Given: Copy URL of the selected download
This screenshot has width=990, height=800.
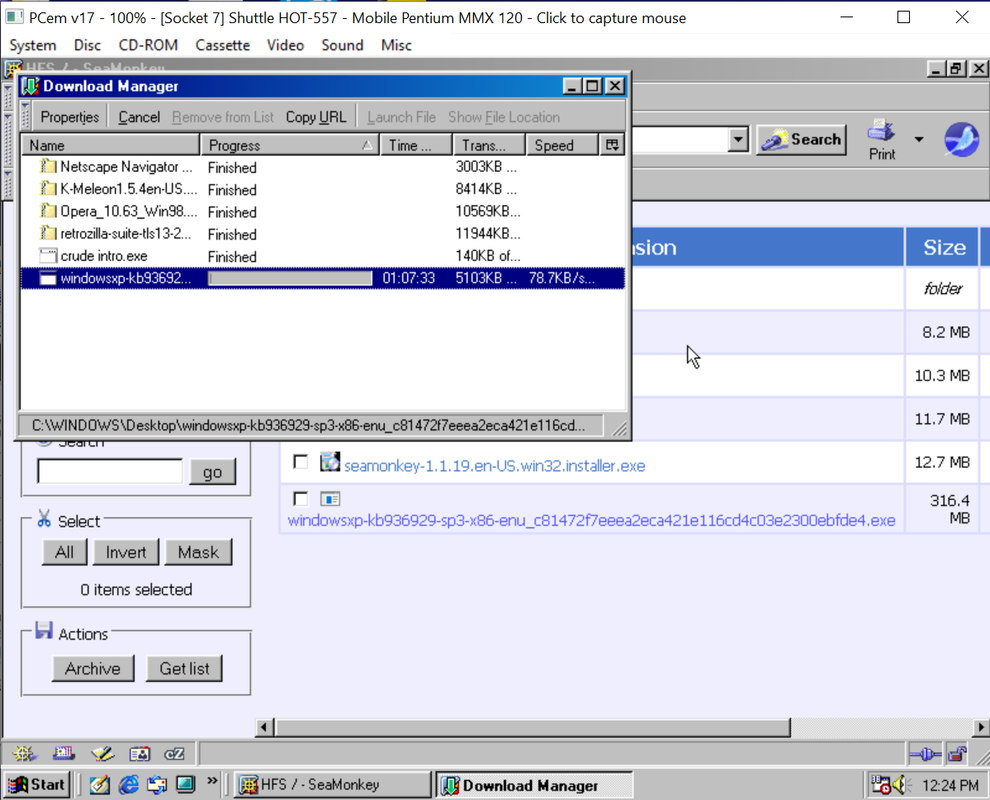Looking at the screenshot, I should click(x=316, y=117).
